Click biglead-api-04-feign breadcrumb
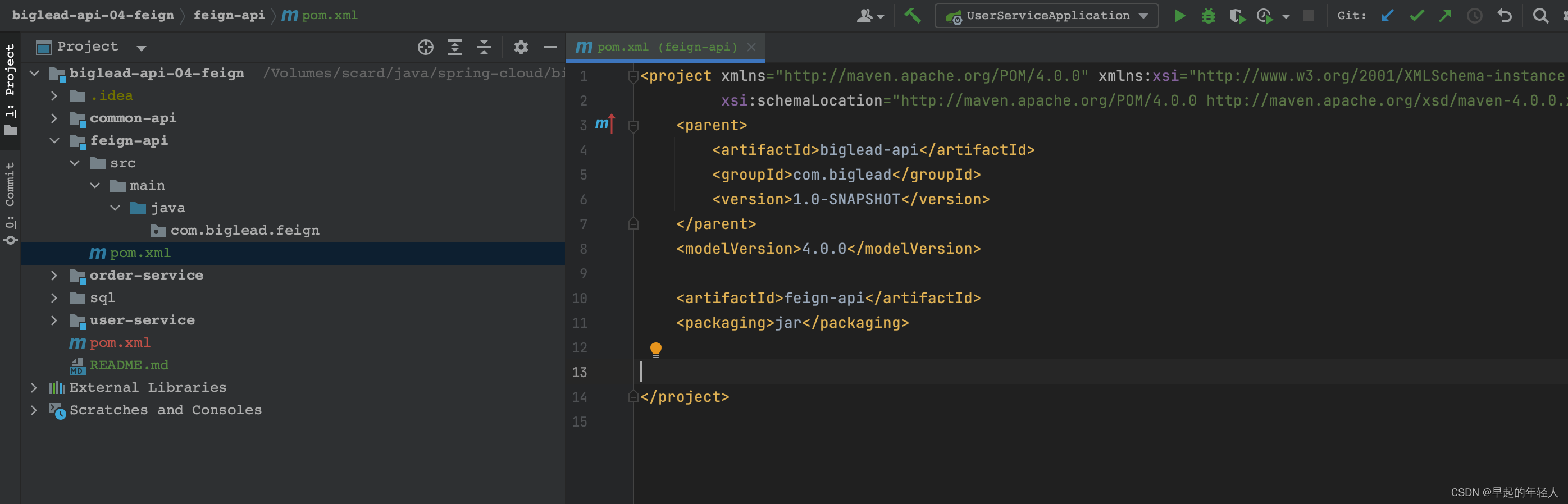The width and height of the screenshot is (1568, 504). click(x=93, y=15)
